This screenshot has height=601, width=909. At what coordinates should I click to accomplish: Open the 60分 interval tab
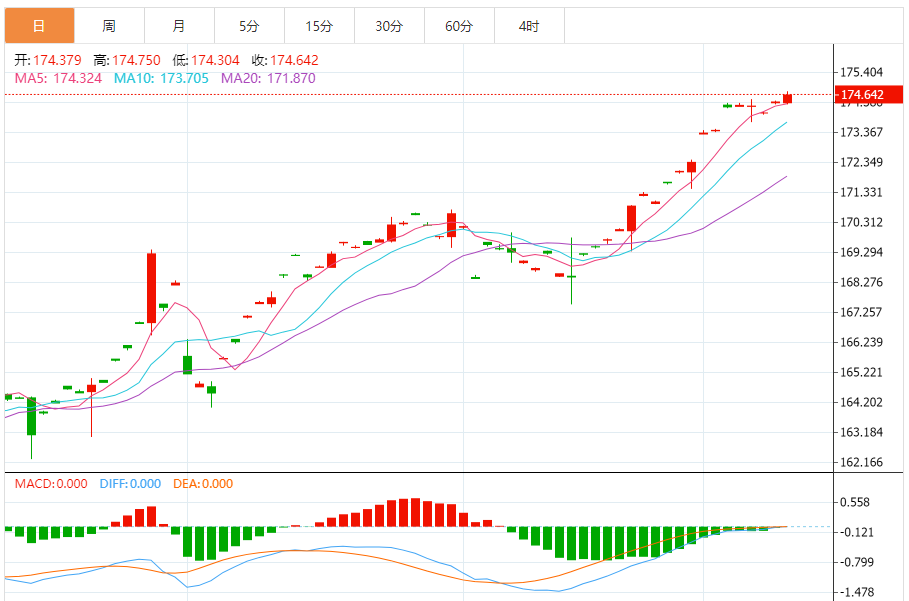tap(459, 26)
